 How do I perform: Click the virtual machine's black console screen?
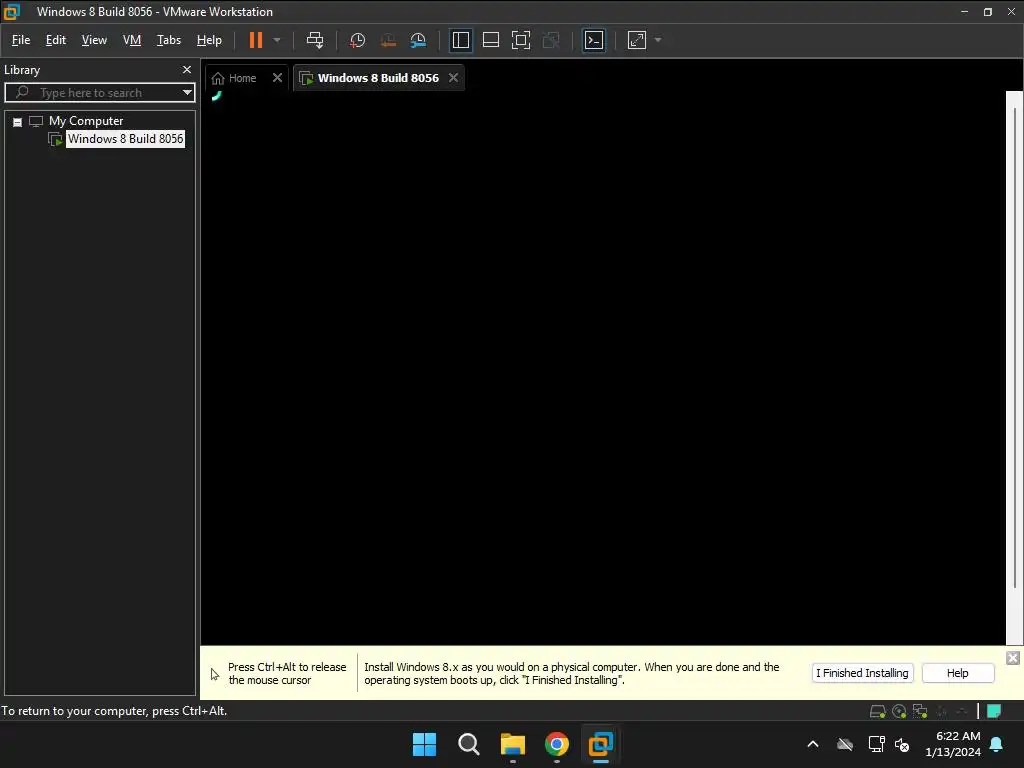pos(602,369)
